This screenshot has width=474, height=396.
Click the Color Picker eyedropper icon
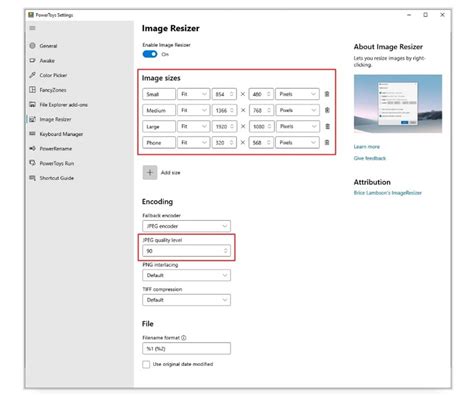tap(32, 75)
